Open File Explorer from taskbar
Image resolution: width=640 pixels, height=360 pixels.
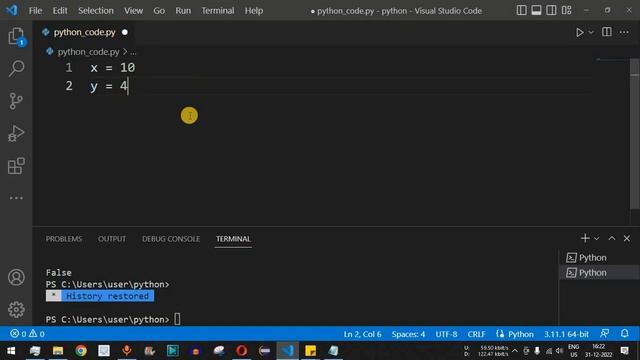pos(58,351)
